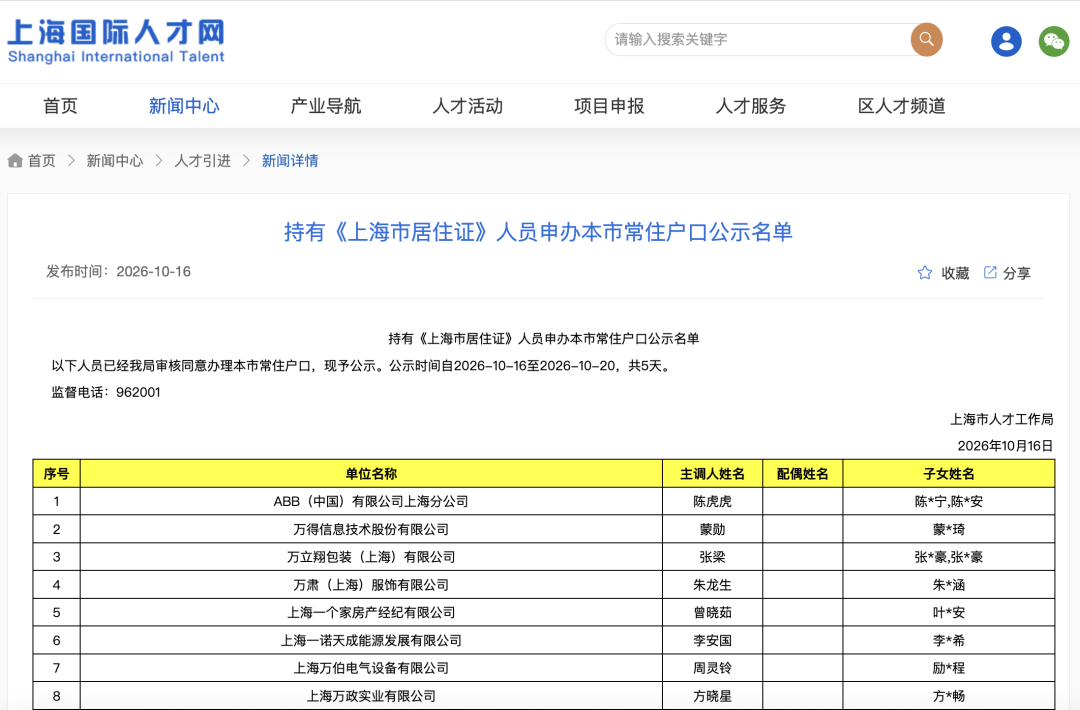The width and height of the screenshot is (1080, 710).
Task: Click the 配偶姓名 column header
Action: click(802, 474)
